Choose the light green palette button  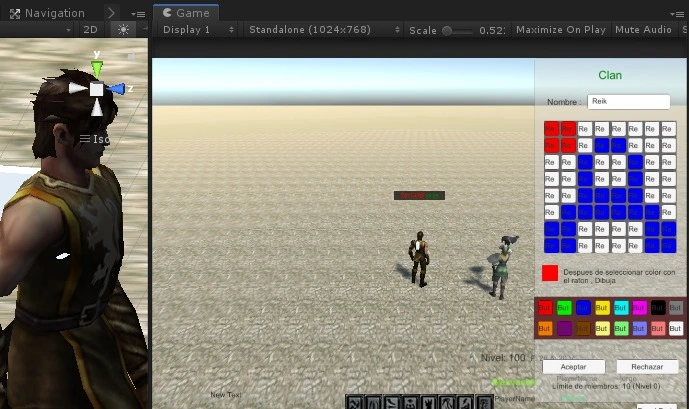coord(620,328)
